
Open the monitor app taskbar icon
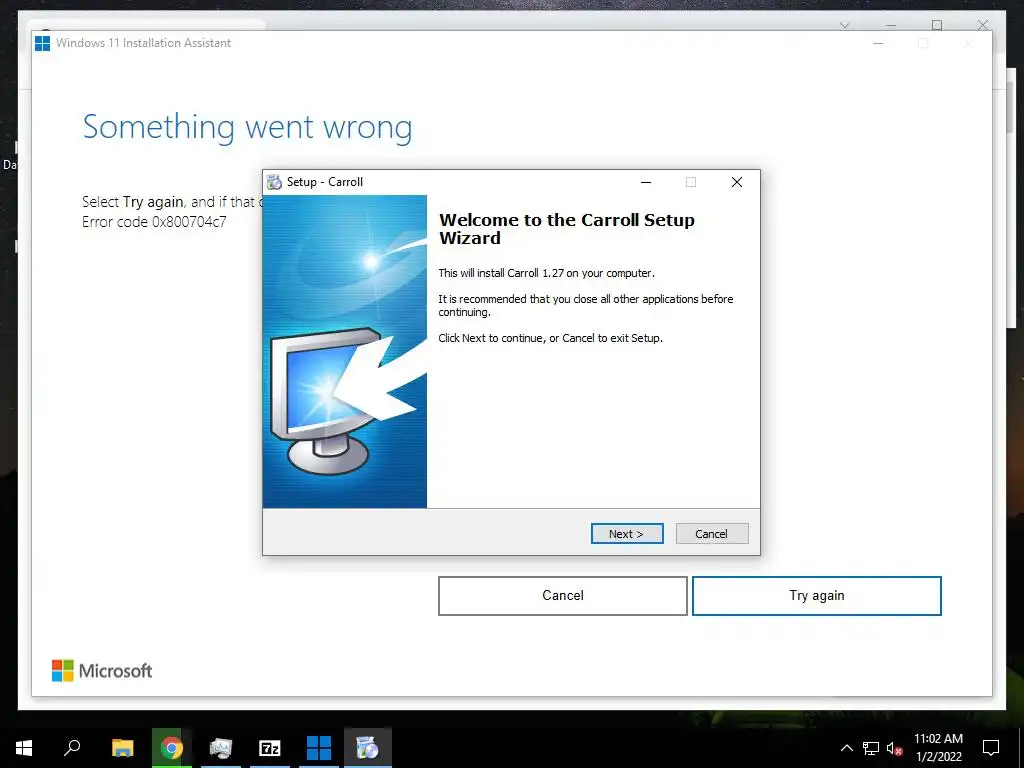coord(221,748)
